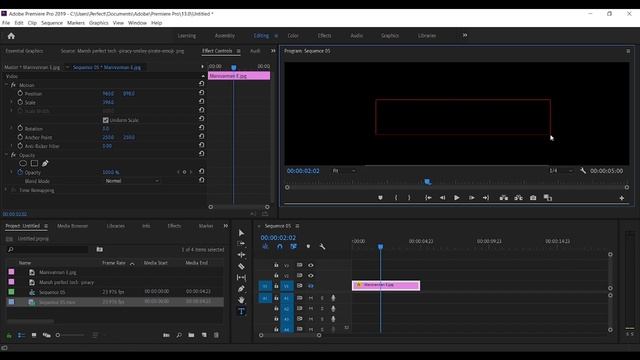Screen dimensions: 640x360
Task: Select the Selection tool arrow
Action: [x=241, y=233]
